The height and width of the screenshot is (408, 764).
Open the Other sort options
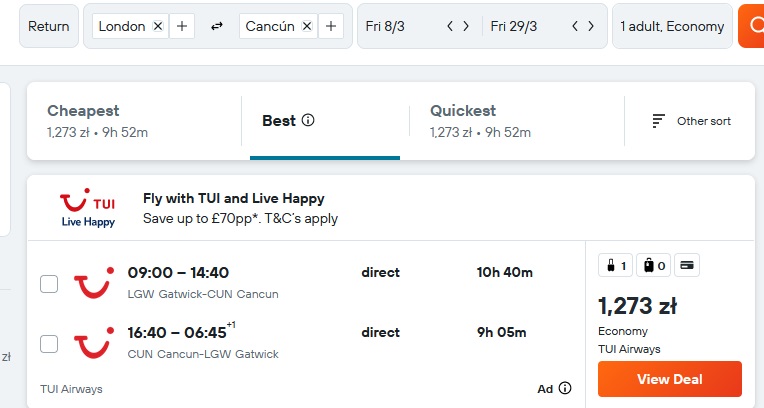691,121
